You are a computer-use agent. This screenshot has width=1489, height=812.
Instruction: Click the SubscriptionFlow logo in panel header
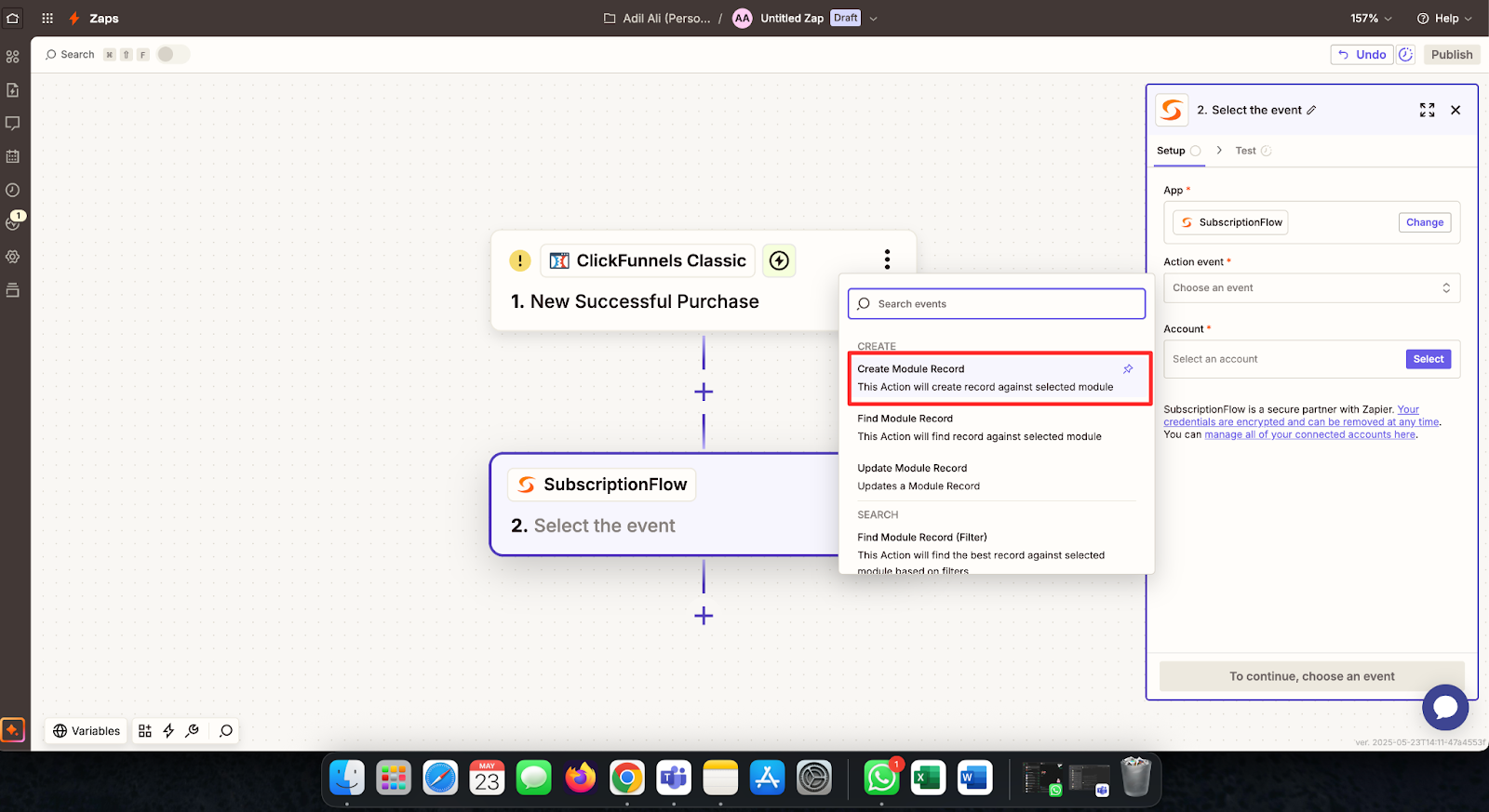1172,110
